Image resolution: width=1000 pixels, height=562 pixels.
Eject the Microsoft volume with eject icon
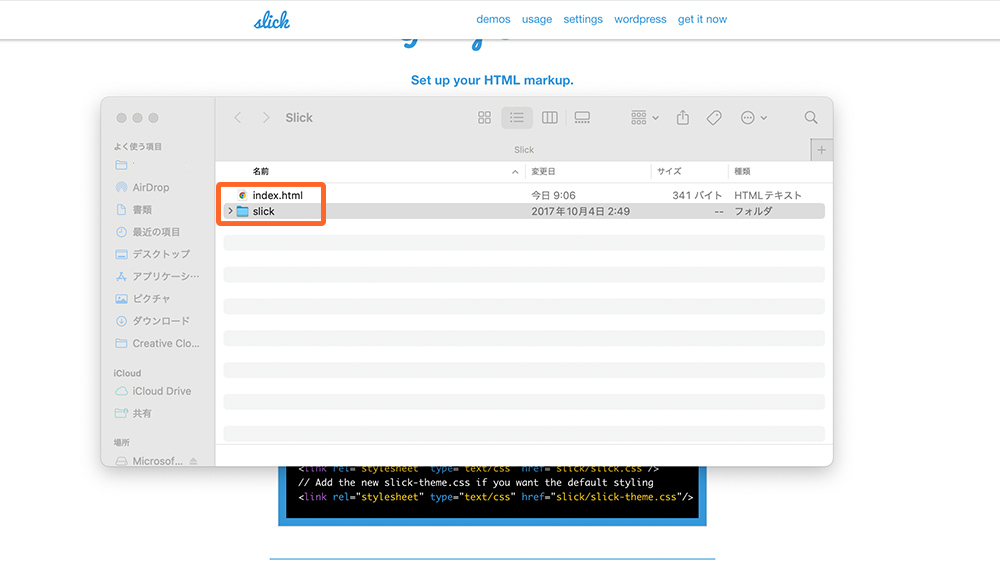(x=193, y=461)
